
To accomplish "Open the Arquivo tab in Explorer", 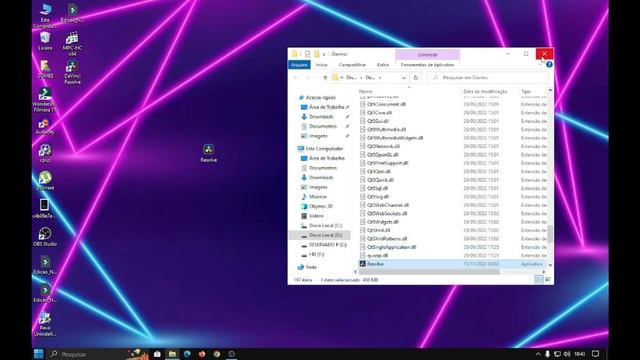I will 299,65.
